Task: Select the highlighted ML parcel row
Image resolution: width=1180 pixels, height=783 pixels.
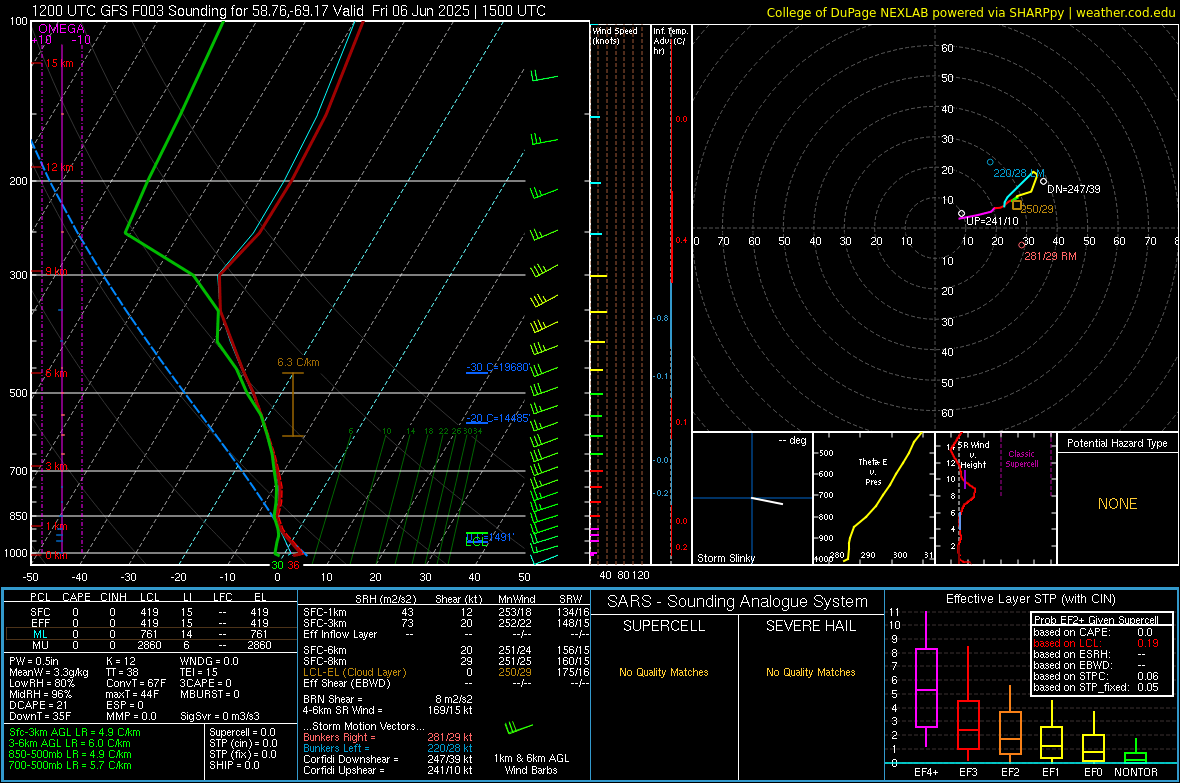Action: 150,634
